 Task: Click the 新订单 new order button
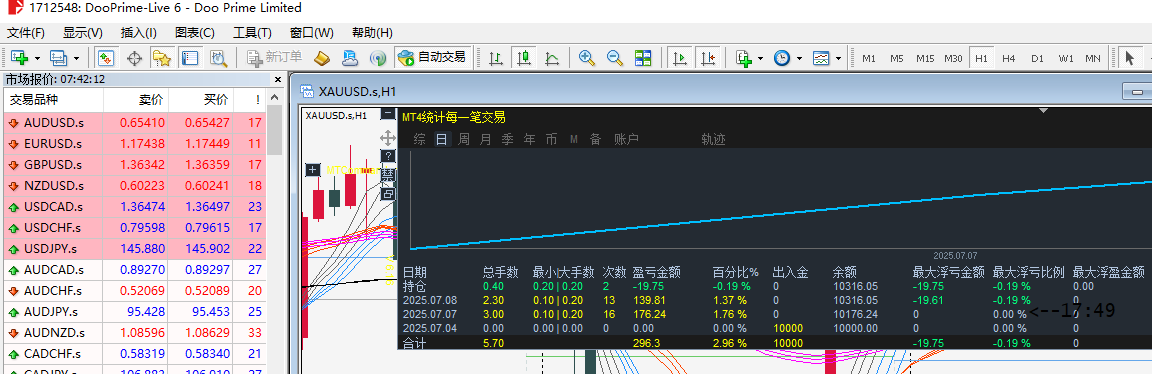point(275,57)
